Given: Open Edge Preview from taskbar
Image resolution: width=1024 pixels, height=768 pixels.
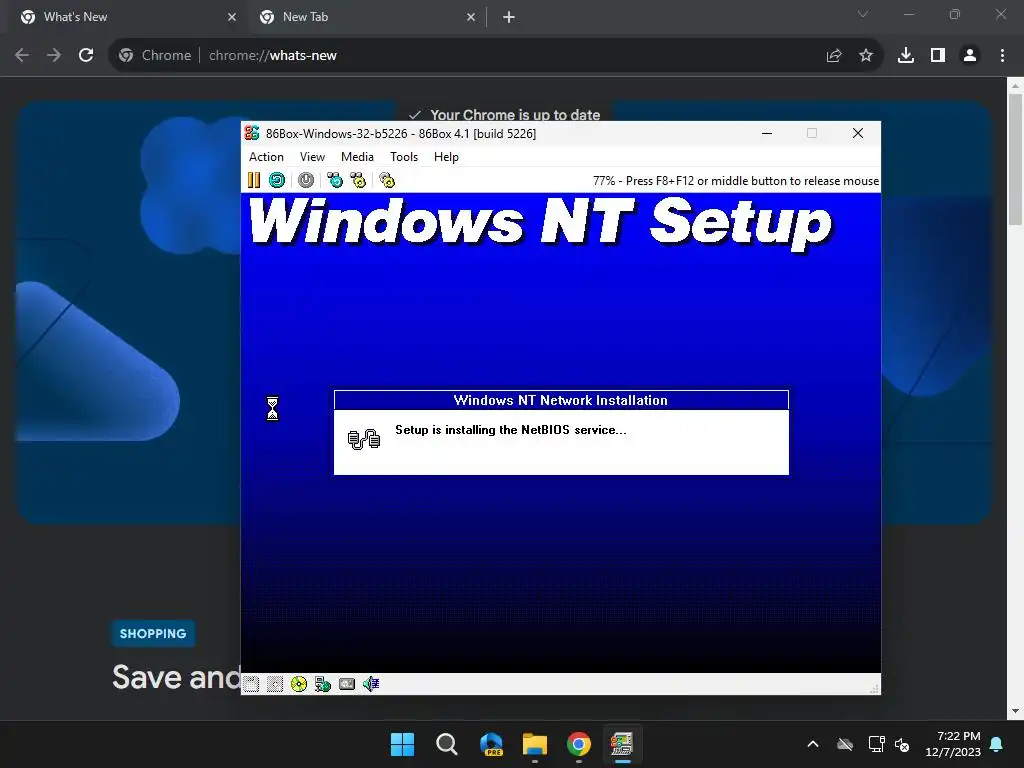Looking at the screenshot, I should [491, 744].
